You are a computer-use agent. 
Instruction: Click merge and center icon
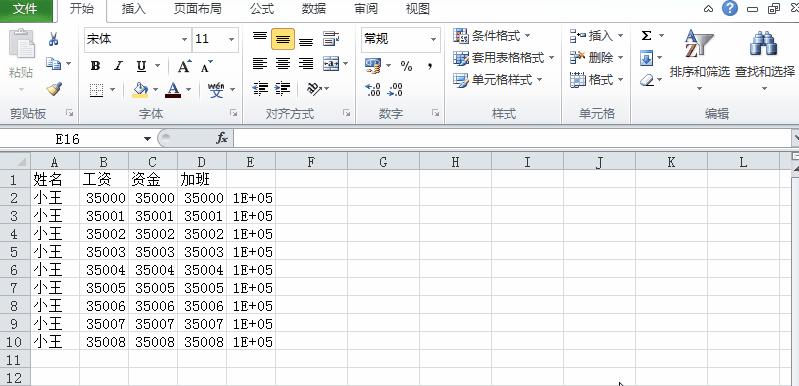331,64
